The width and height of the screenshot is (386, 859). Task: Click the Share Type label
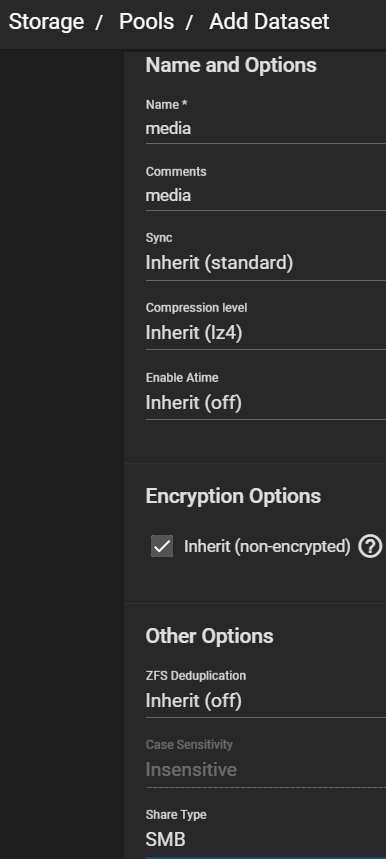pos(176,815)
